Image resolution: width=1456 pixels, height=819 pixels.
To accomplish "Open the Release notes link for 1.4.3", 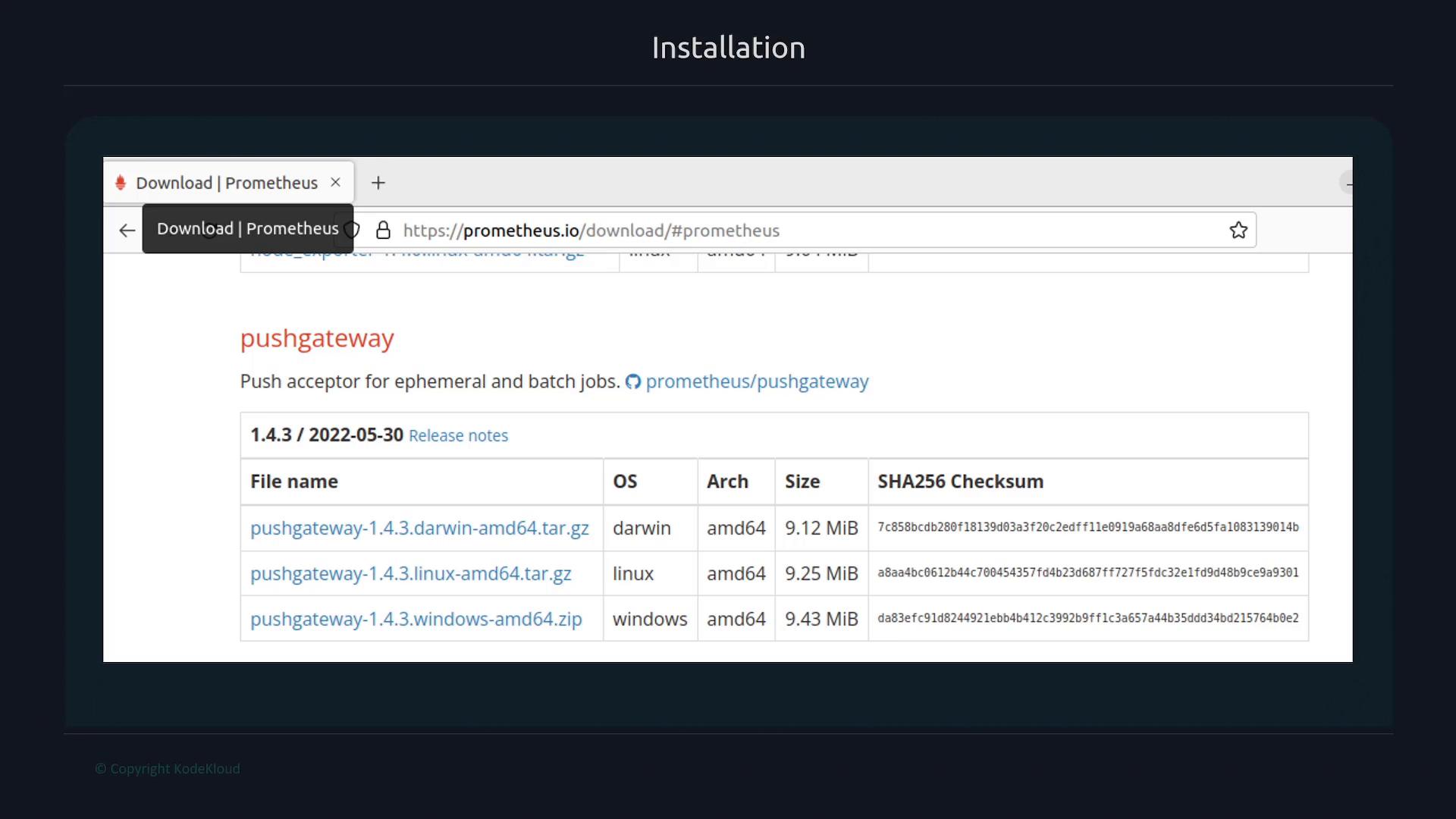I will point(458,436).
